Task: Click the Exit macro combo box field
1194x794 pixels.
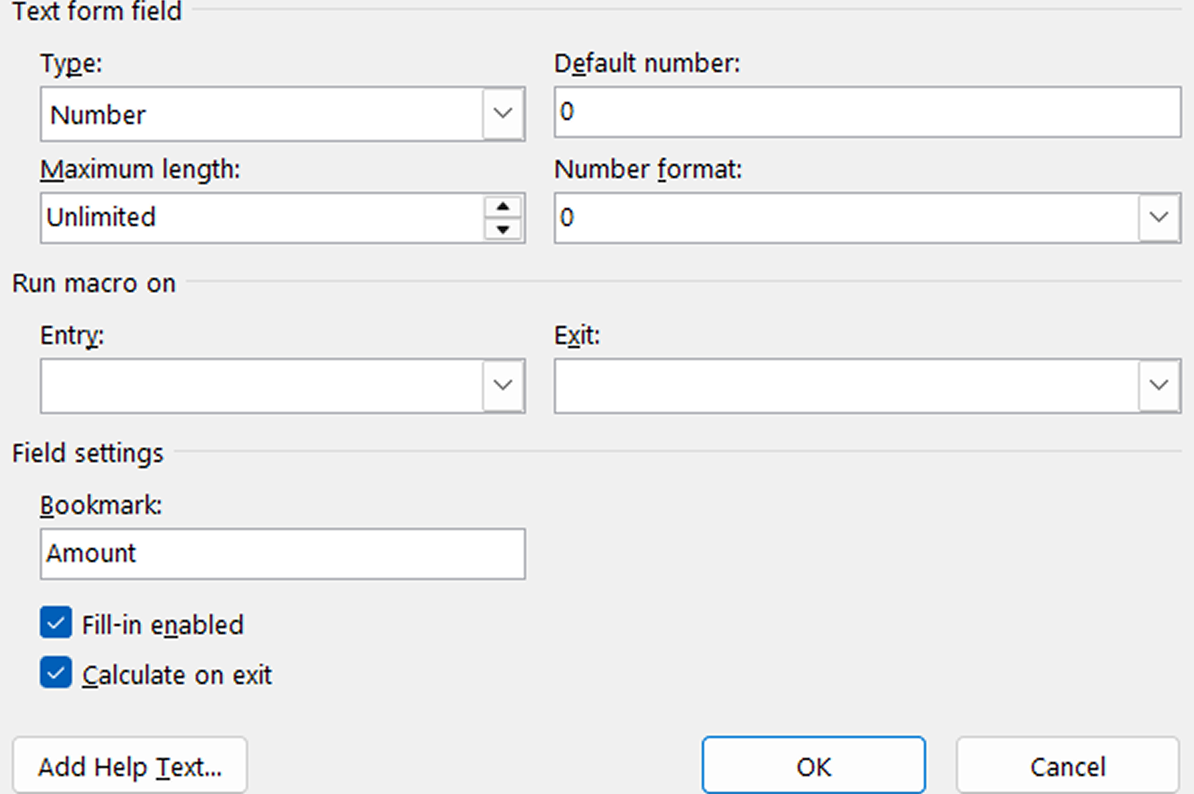Action: [x=846, y=385]
